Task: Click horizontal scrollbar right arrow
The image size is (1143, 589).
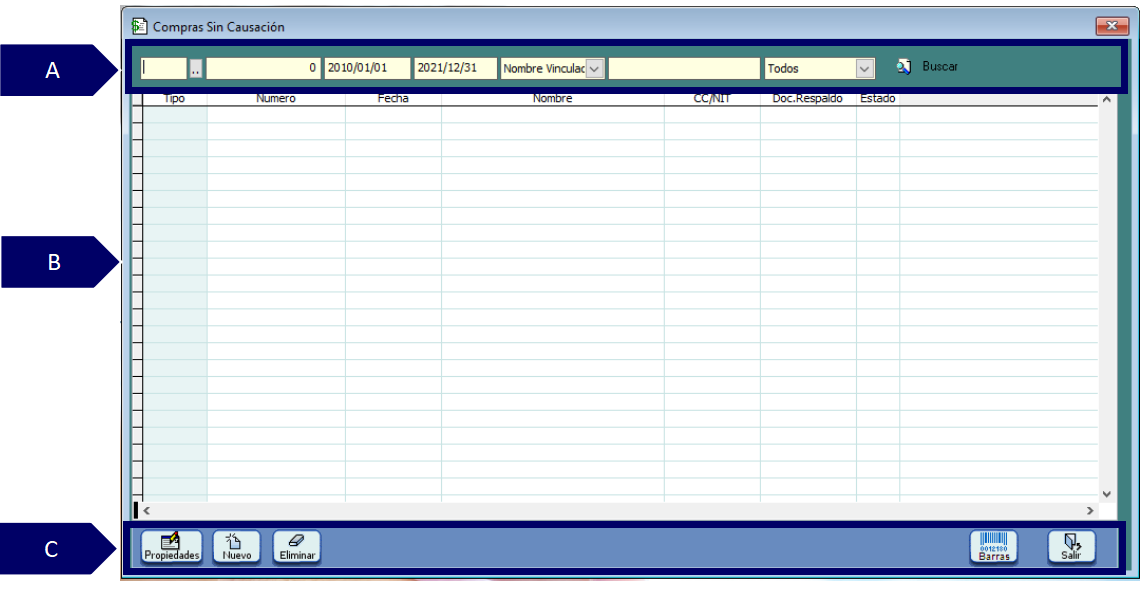Action: click(x=1091, y=510)
